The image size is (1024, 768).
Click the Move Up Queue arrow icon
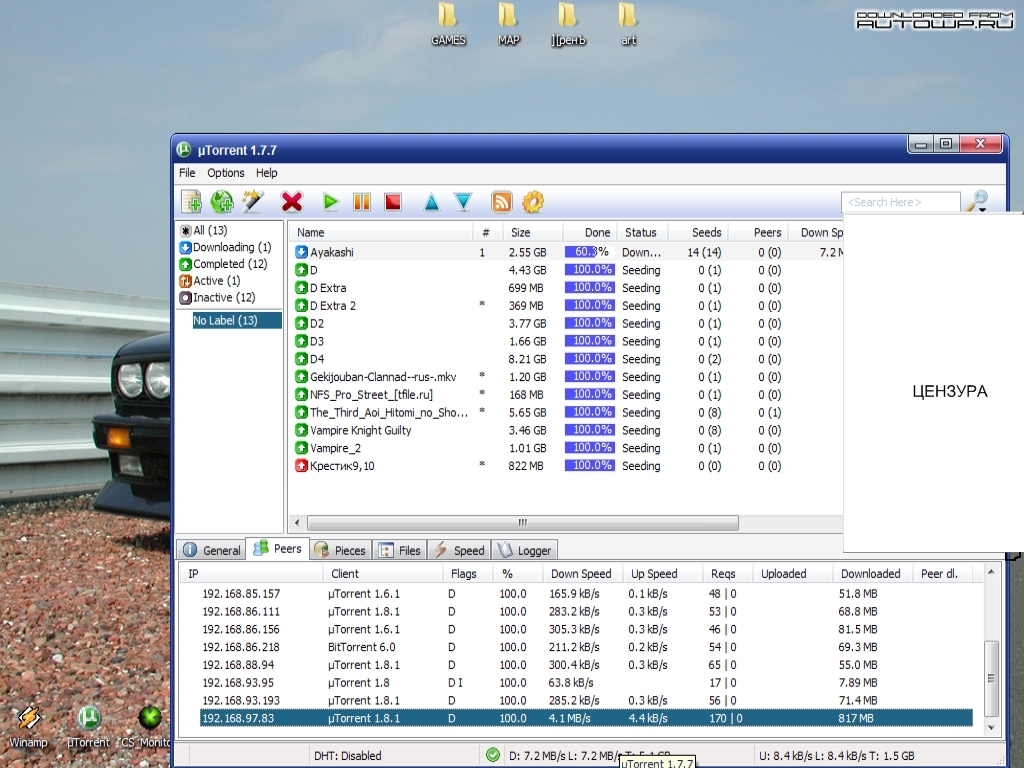[x=432, y=202]
